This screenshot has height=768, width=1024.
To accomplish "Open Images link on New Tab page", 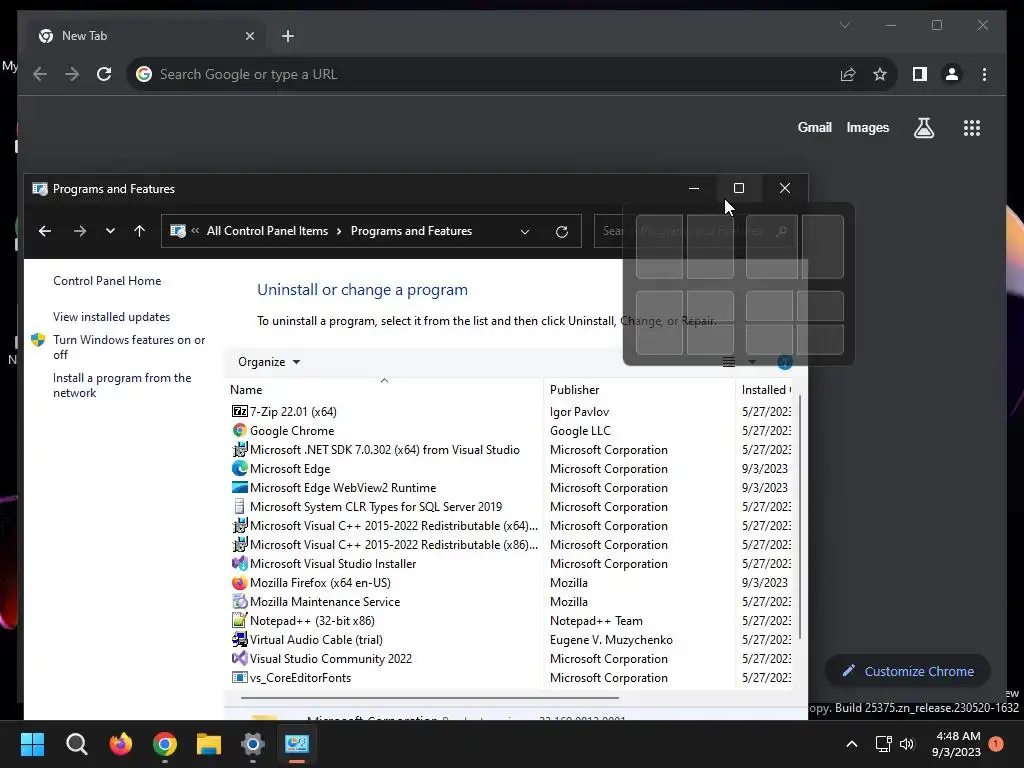I will tap(867, 127).
